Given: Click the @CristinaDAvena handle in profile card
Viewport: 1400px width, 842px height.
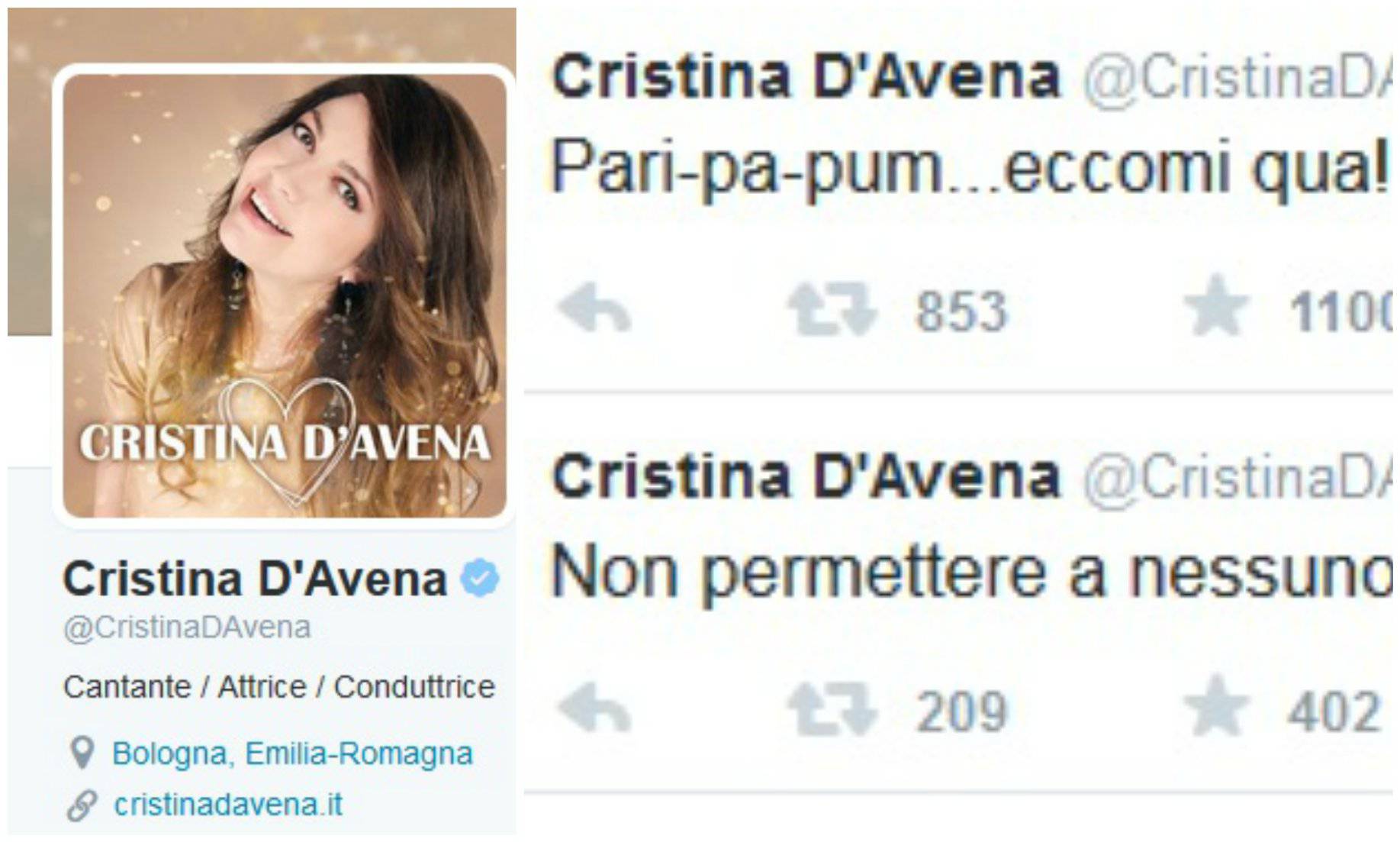Looking at the screenshot, I should pos(187,627).
